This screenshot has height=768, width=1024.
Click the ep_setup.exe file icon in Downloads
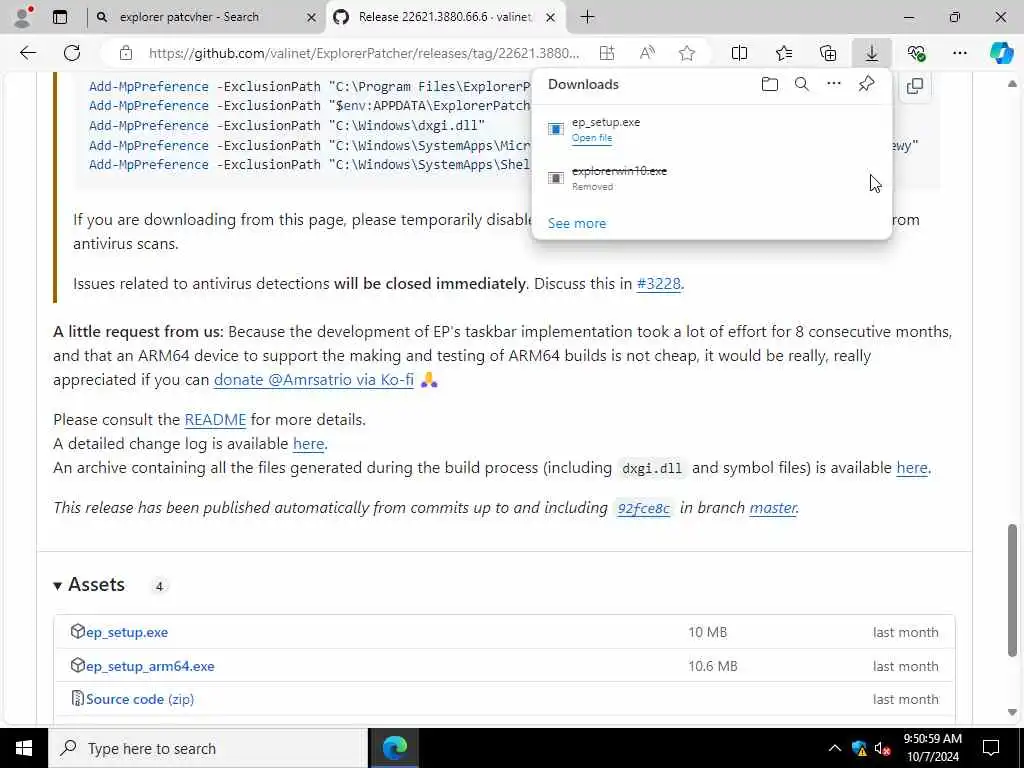coord(556,129)
